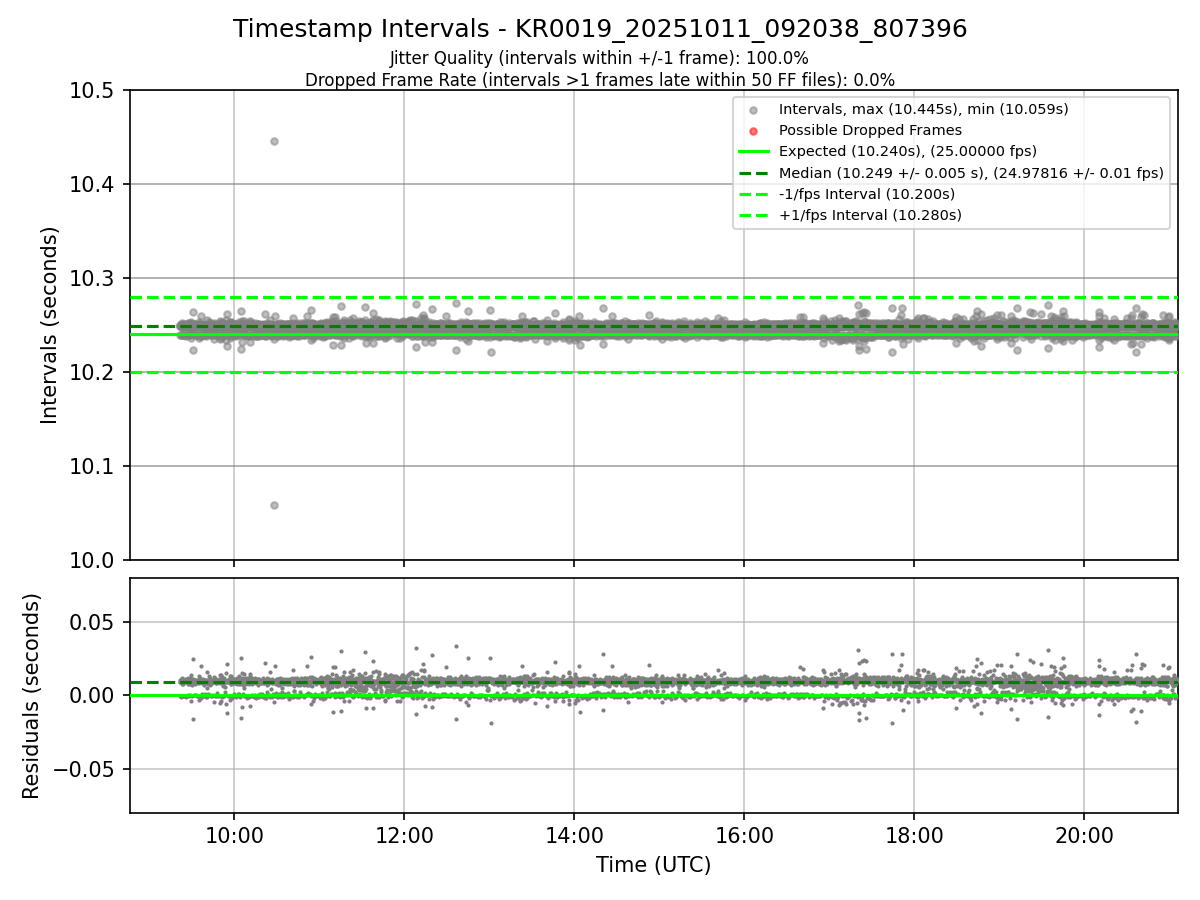Click legend entry 'Intervals, max (10.445s), min (10.059s)'
The height and width of the screenshot is (900, 1200).
(x=924, y=110)
